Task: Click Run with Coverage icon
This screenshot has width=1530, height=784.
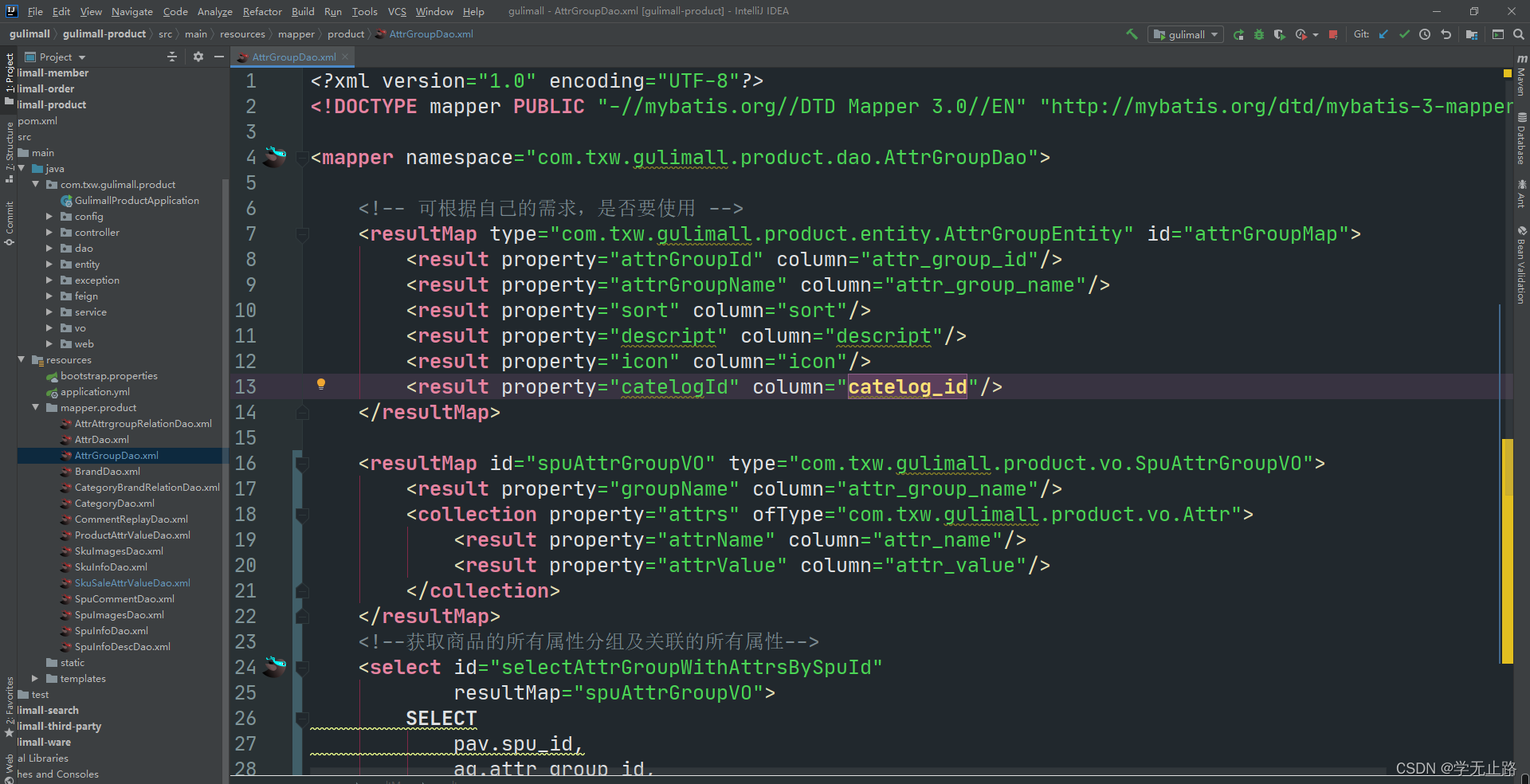Action: click(1279, 34)
